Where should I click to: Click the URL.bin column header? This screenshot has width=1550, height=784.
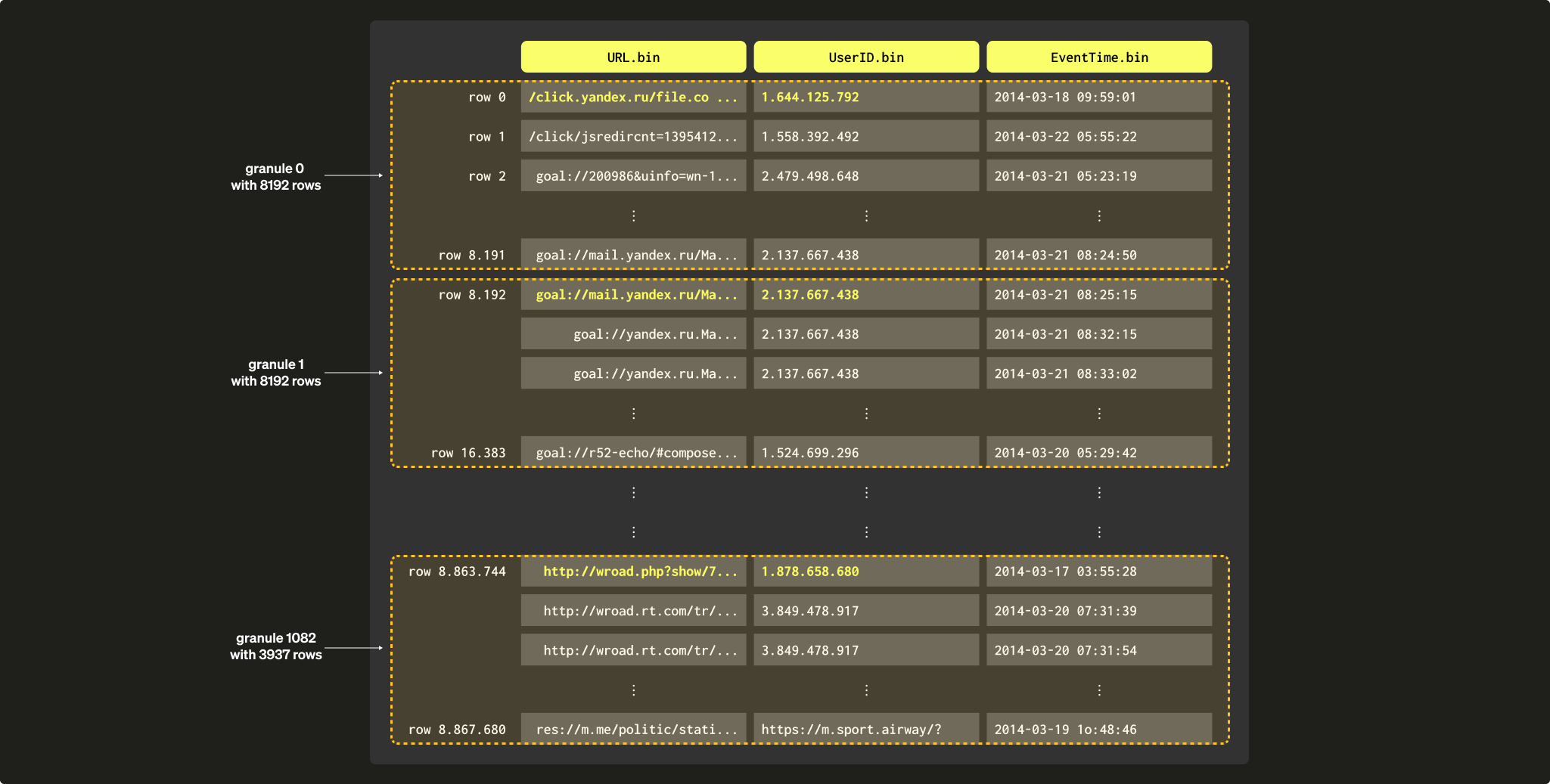633,57
